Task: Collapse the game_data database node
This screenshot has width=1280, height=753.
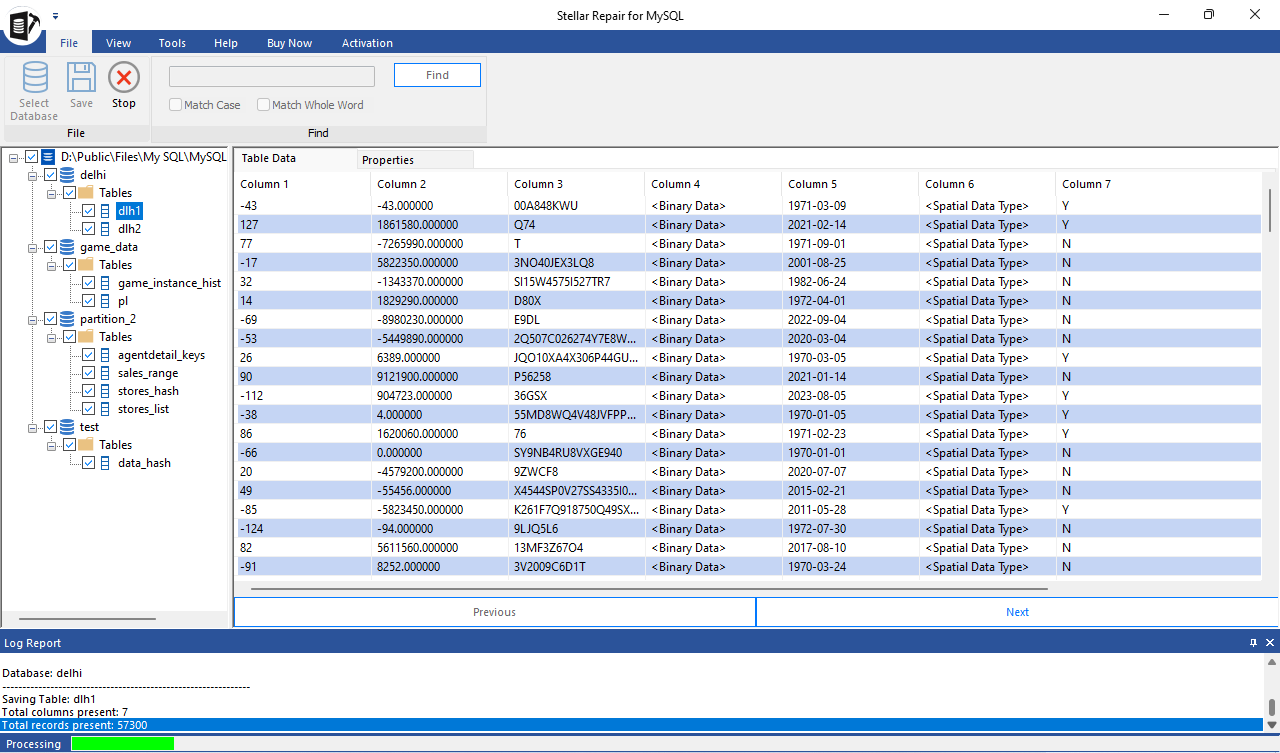Action: (x=33, y=247)
